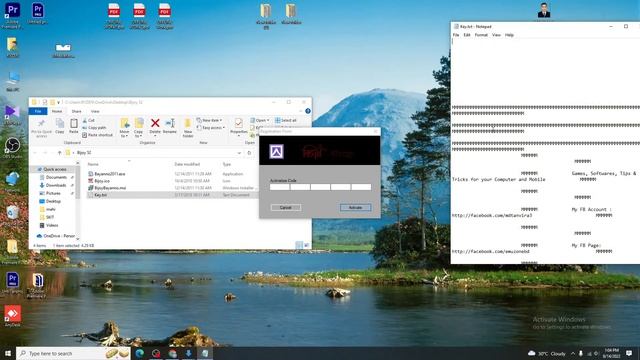Select Downloads in navigation pane

pyautogui.click(x=56, y=185)
